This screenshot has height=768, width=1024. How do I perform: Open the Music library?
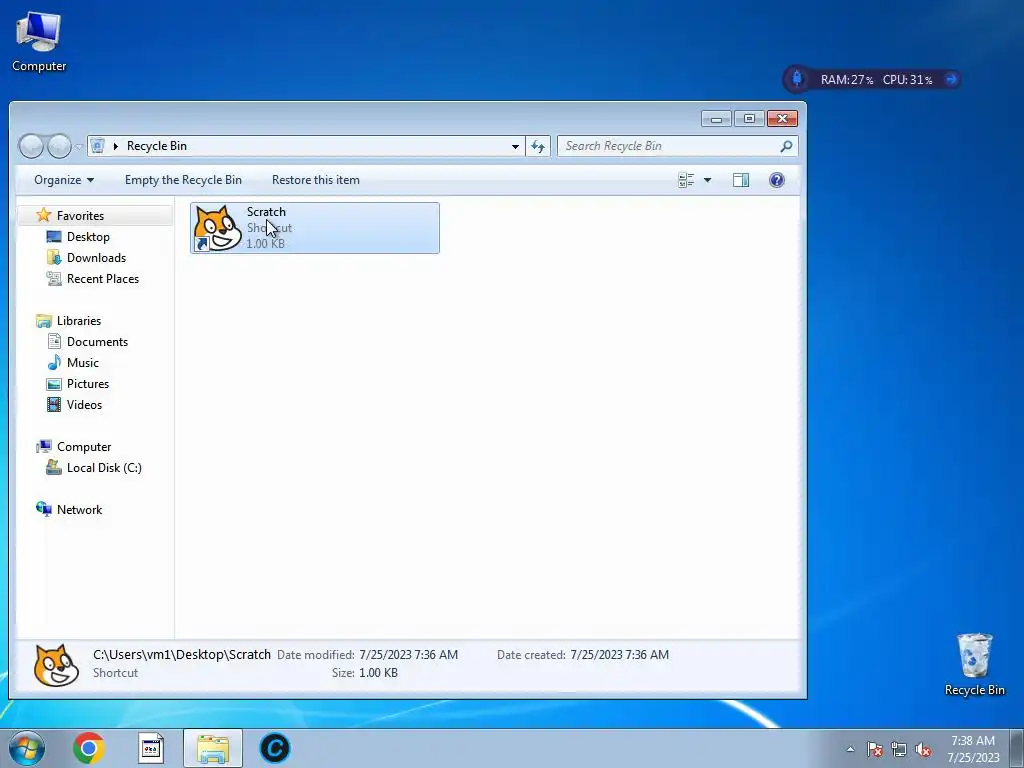pos(83,362)
